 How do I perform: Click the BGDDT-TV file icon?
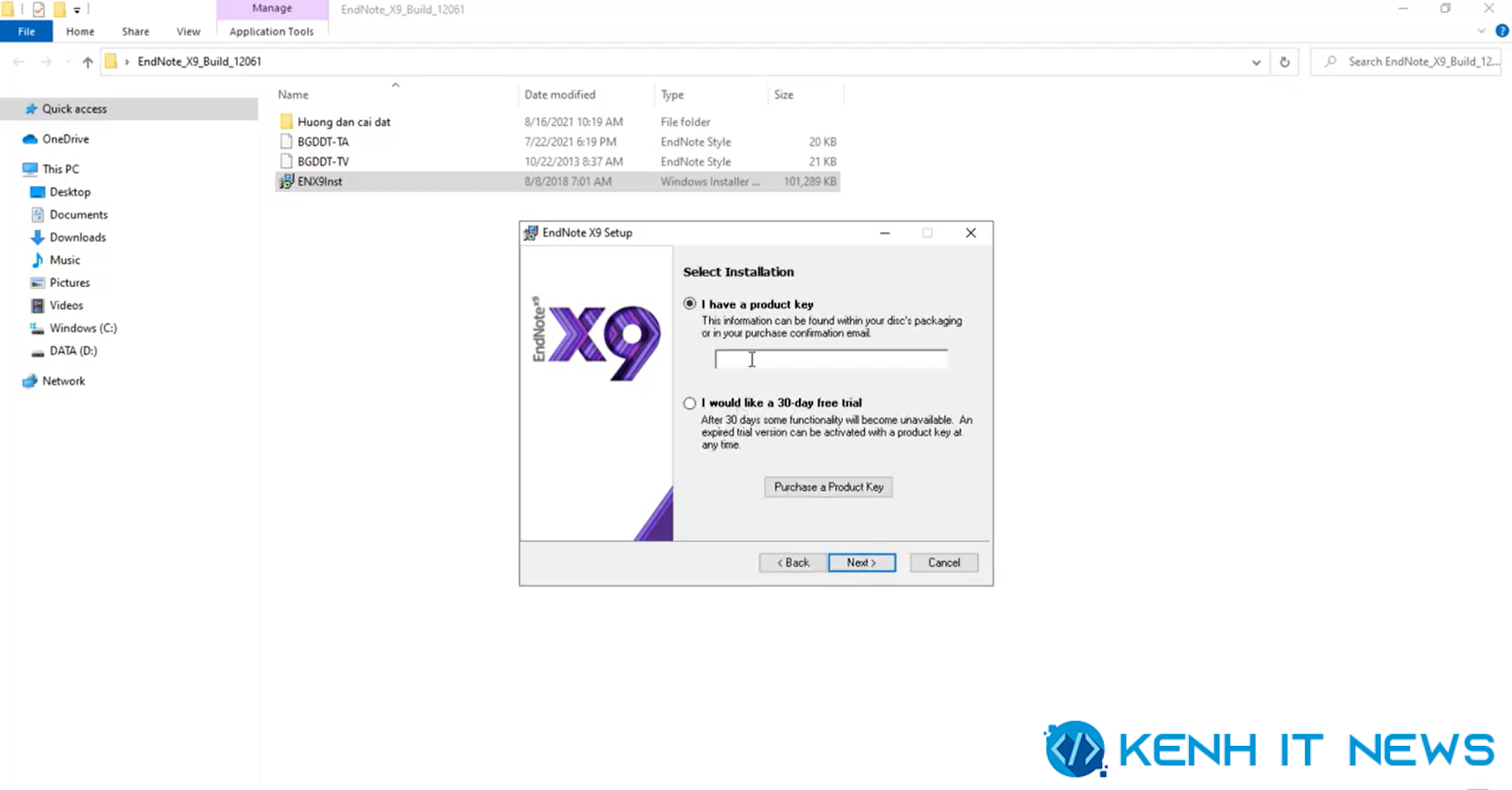click(x=287, y=161)
